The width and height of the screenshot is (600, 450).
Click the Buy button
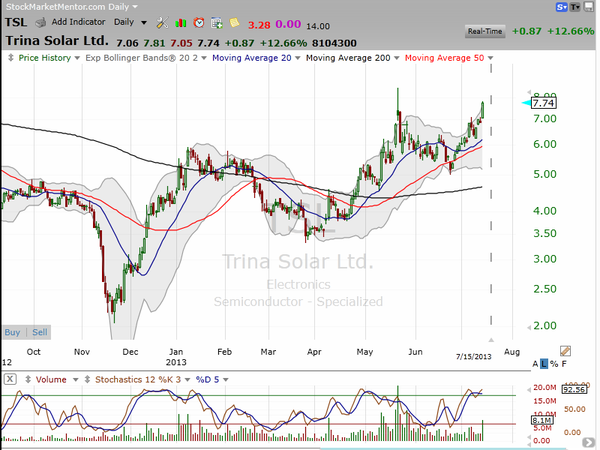click(12, 332)
